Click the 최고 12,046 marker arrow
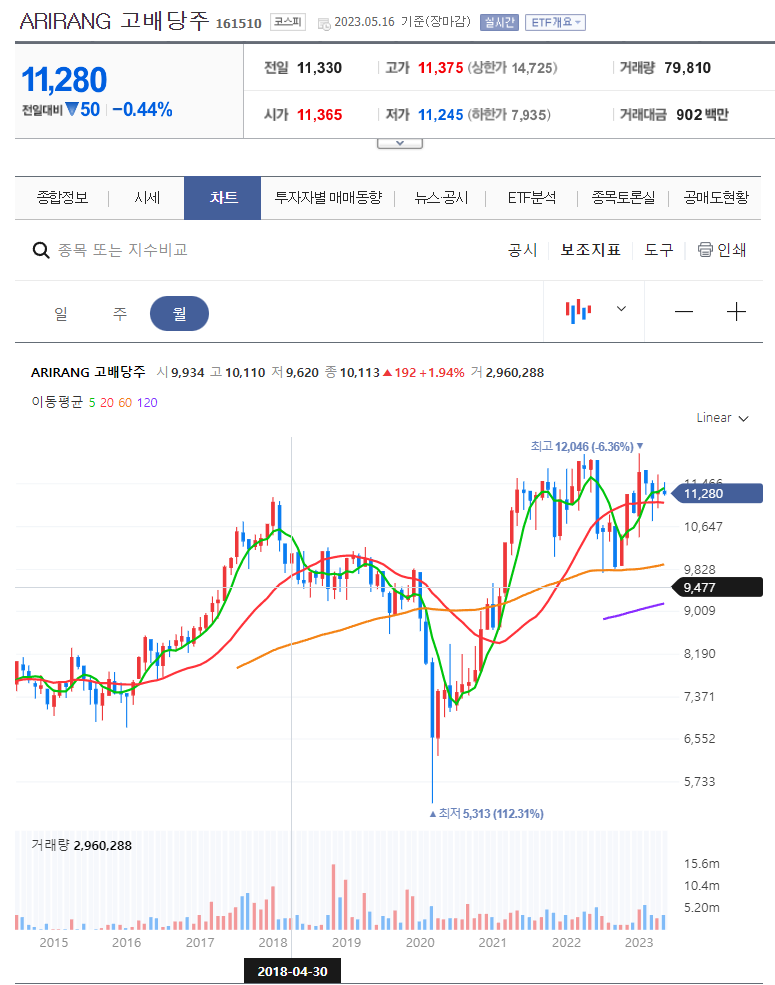This screenshot has height=985, width=775. [640, 446]
